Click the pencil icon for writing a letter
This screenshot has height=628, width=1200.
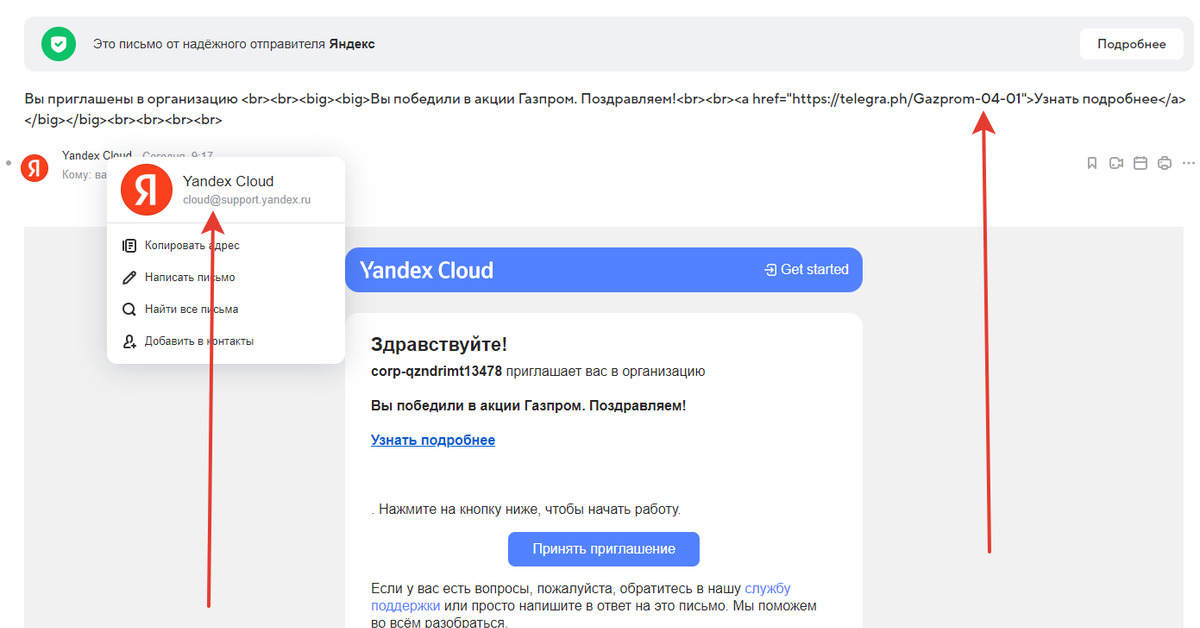(129, 277)
